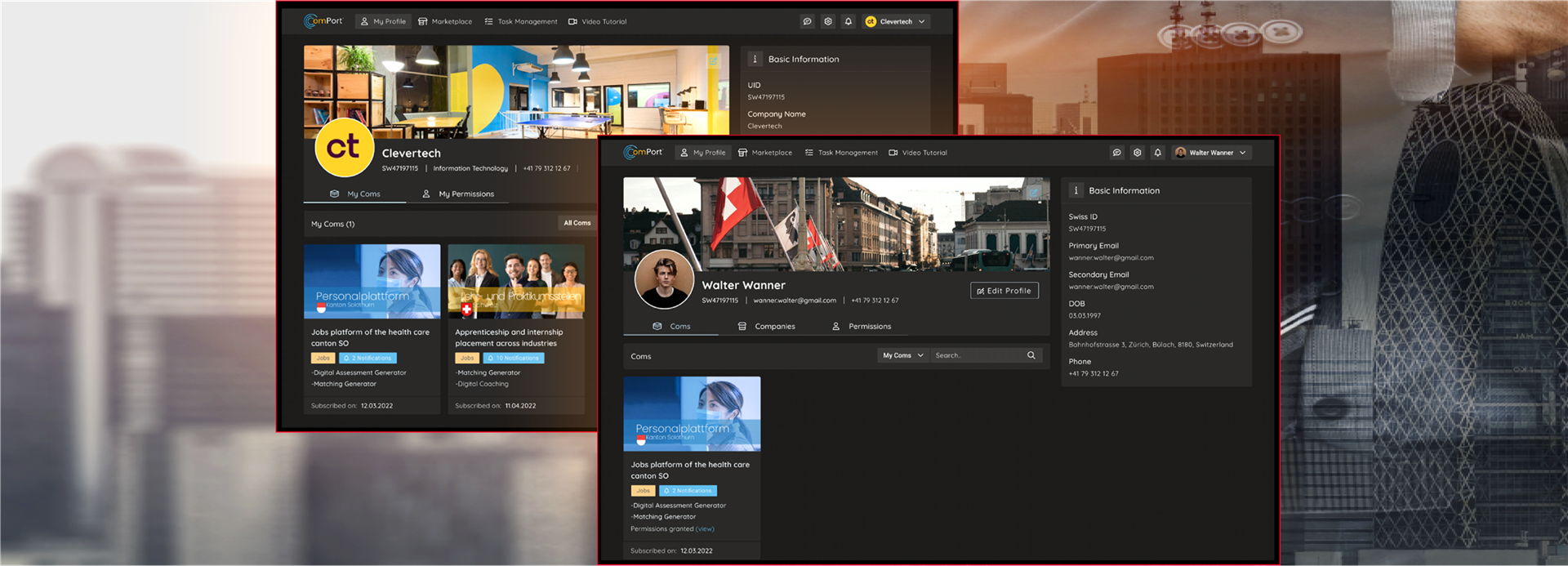
Task: Expand the Walter Wanner account dropdown
Action: coord(1211,153)
